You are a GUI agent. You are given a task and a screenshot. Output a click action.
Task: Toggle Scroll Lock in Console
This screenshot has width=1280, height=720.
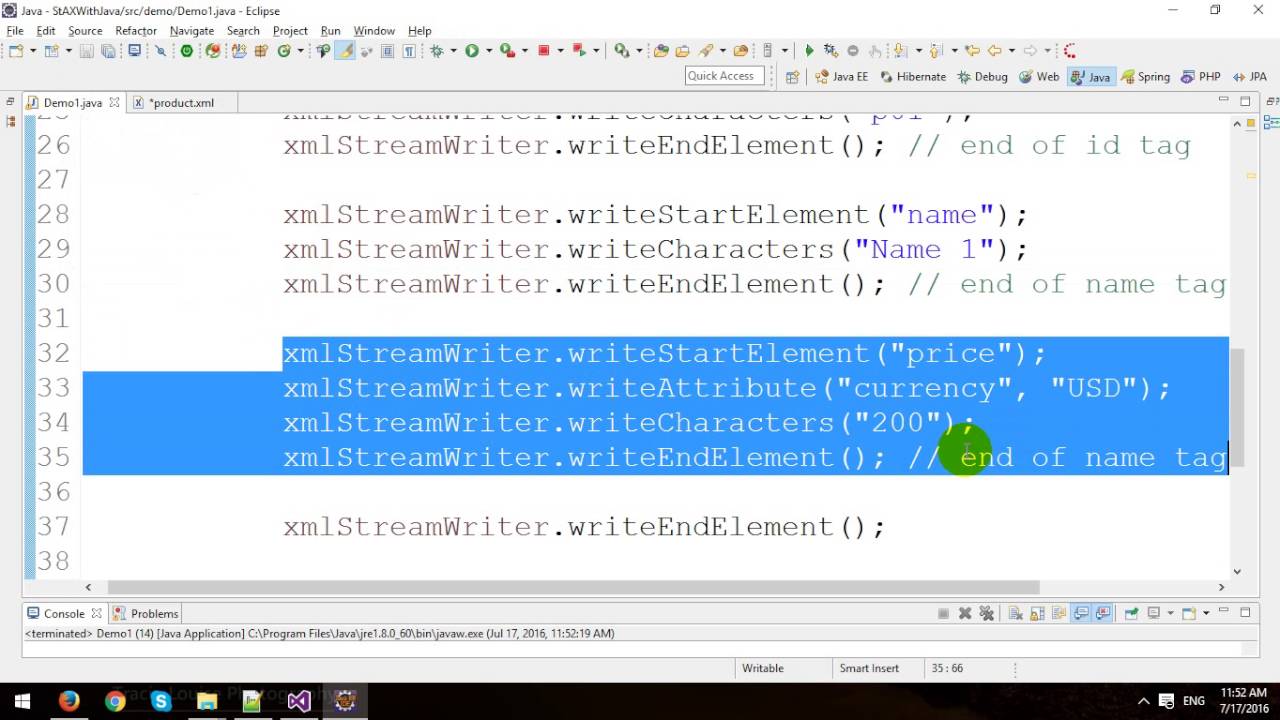coord(1038,613)
